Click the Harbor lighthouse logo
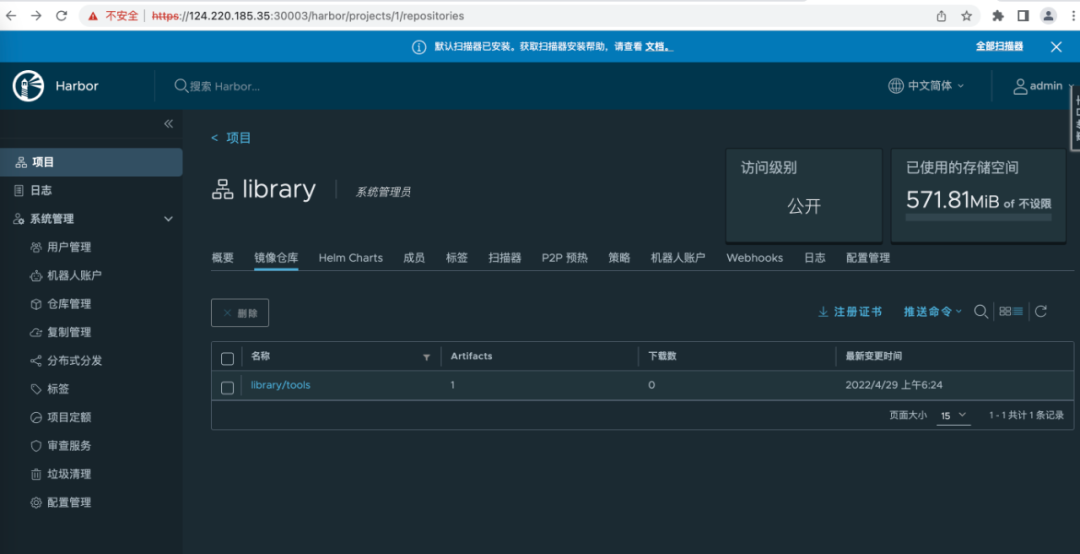 (x=28, y=86)
